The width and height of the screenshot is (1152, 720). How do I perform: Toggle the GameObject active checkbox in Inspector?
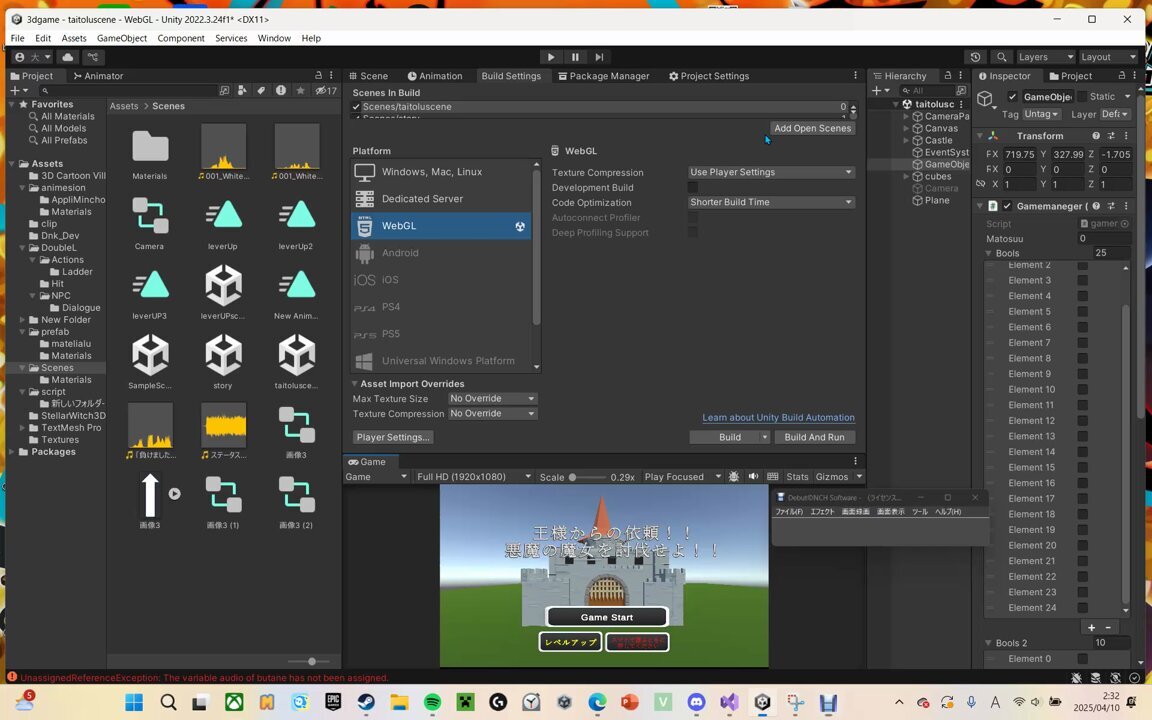(1012, 96)
